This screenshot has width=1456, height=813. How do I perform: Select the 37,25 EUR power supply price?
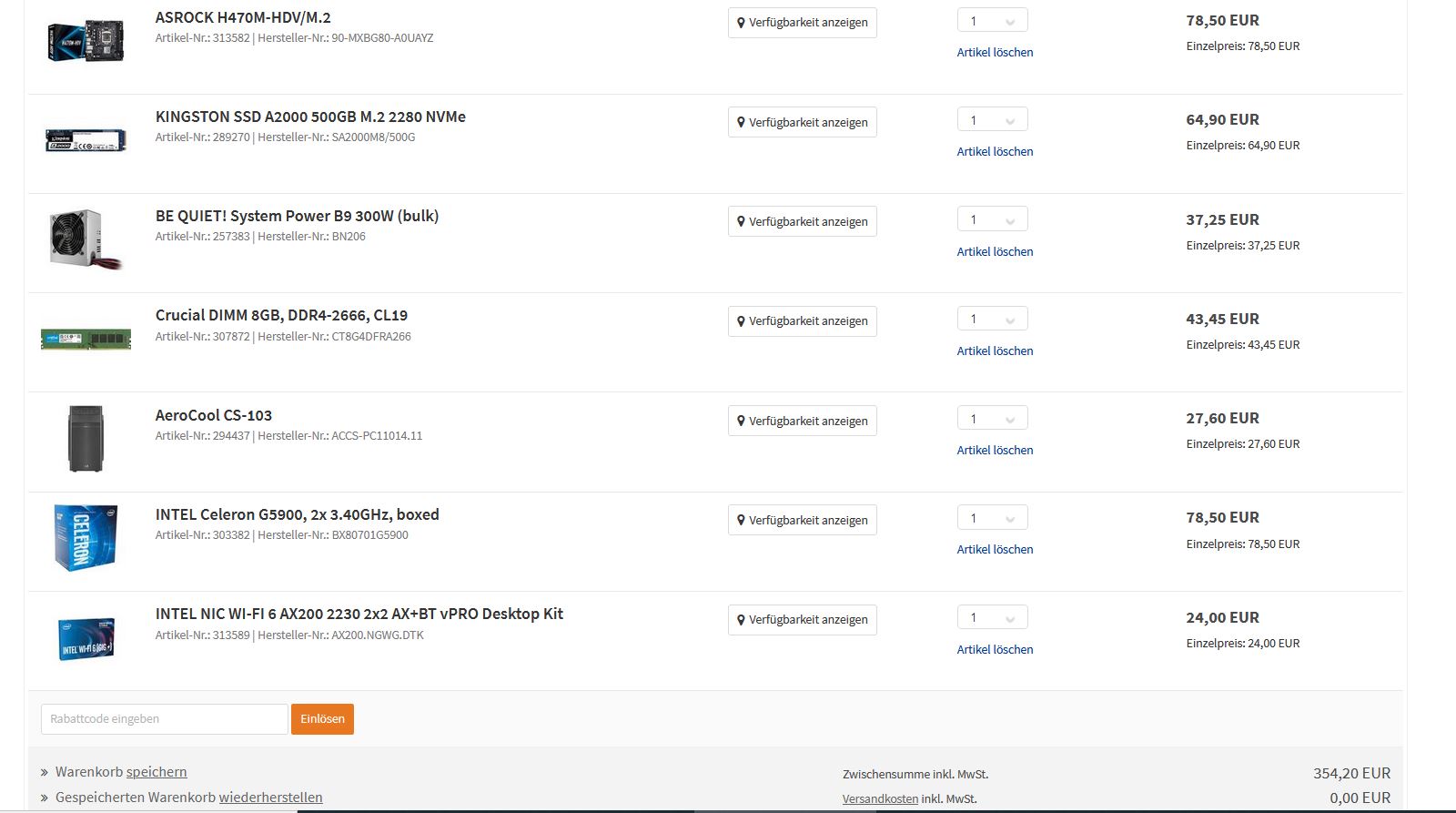(x=1222, y=219)
